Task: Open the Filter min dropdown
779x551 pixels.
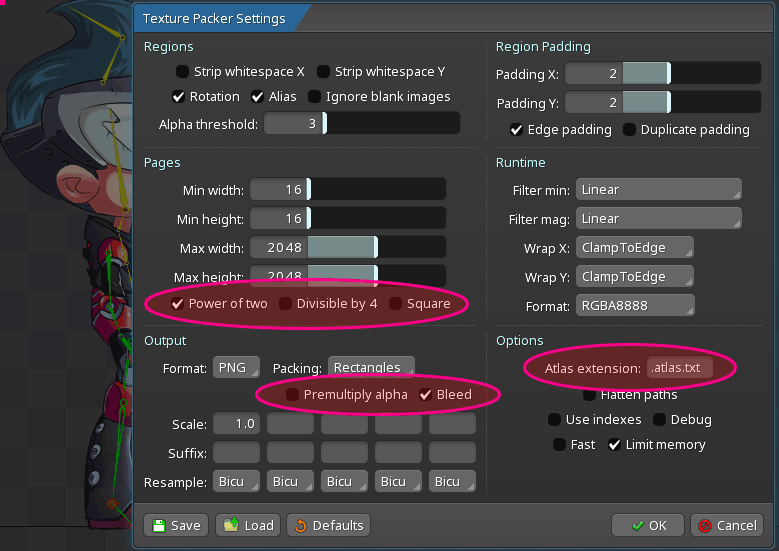Action: (659, 189)
